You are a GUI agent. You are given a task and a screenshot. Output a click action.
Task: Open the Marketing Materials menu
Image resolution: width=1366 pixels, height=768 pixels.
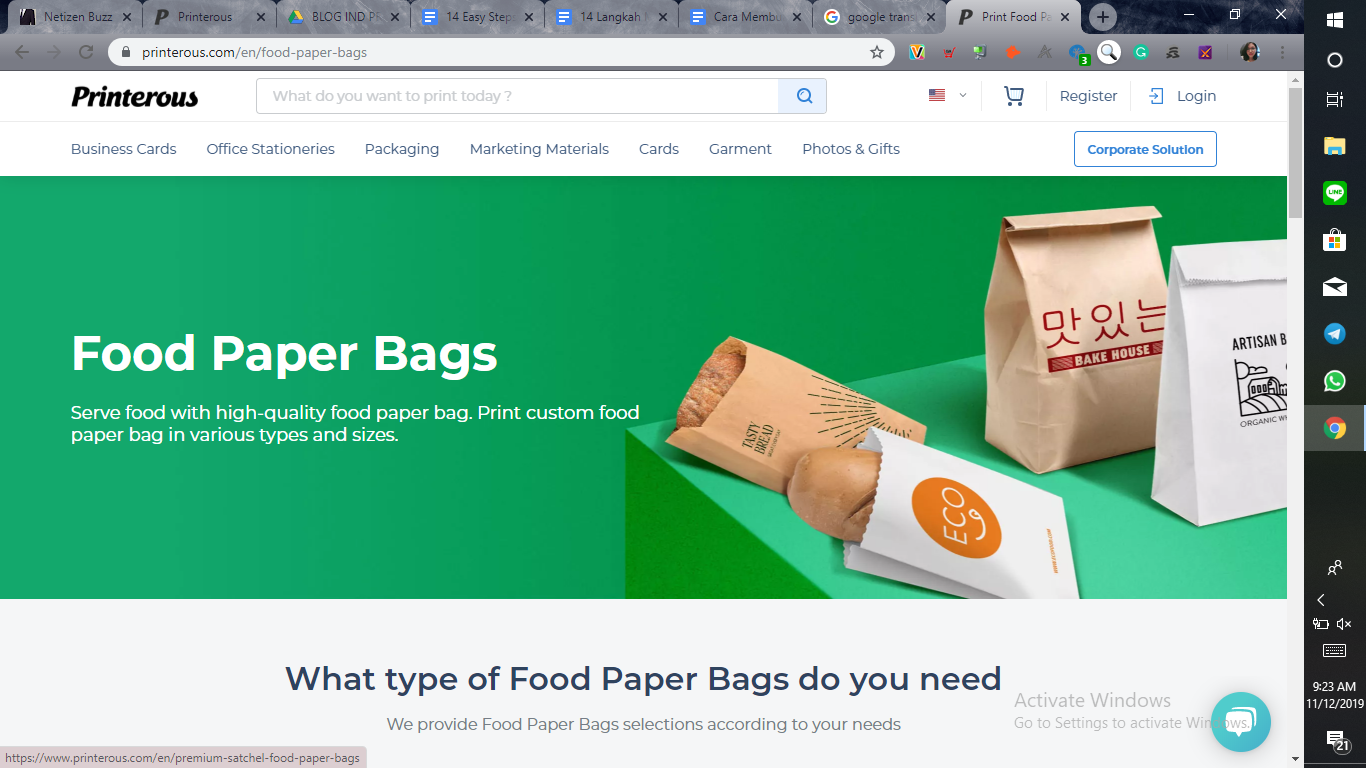click(539, 149)
